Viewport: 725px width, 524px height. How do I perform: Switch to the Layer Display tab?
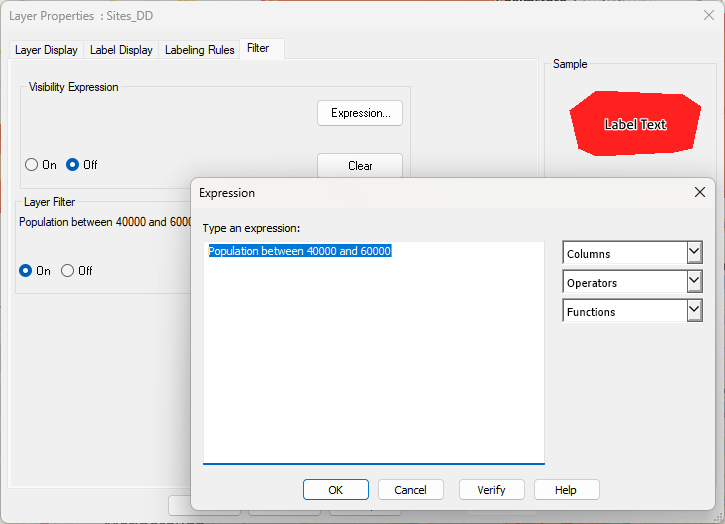coord(46,50)
